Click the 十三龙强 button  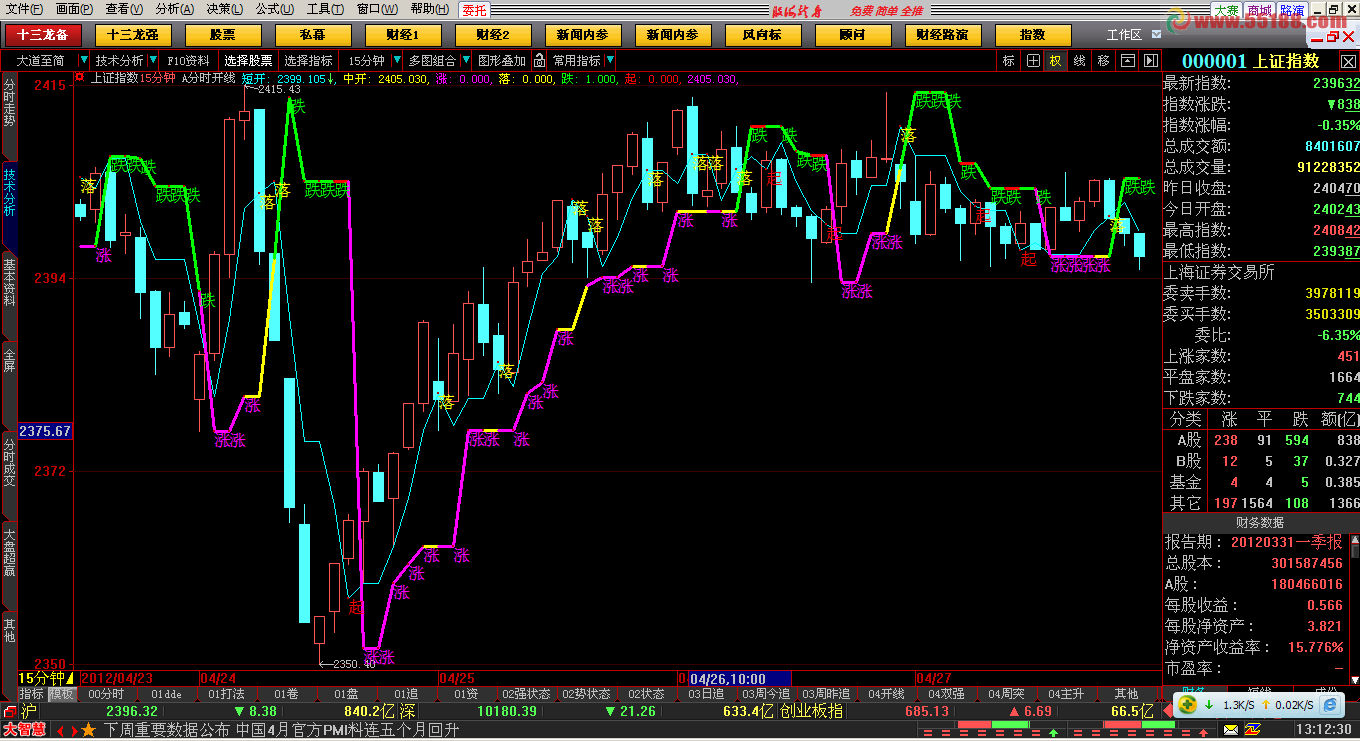[133, 34]
